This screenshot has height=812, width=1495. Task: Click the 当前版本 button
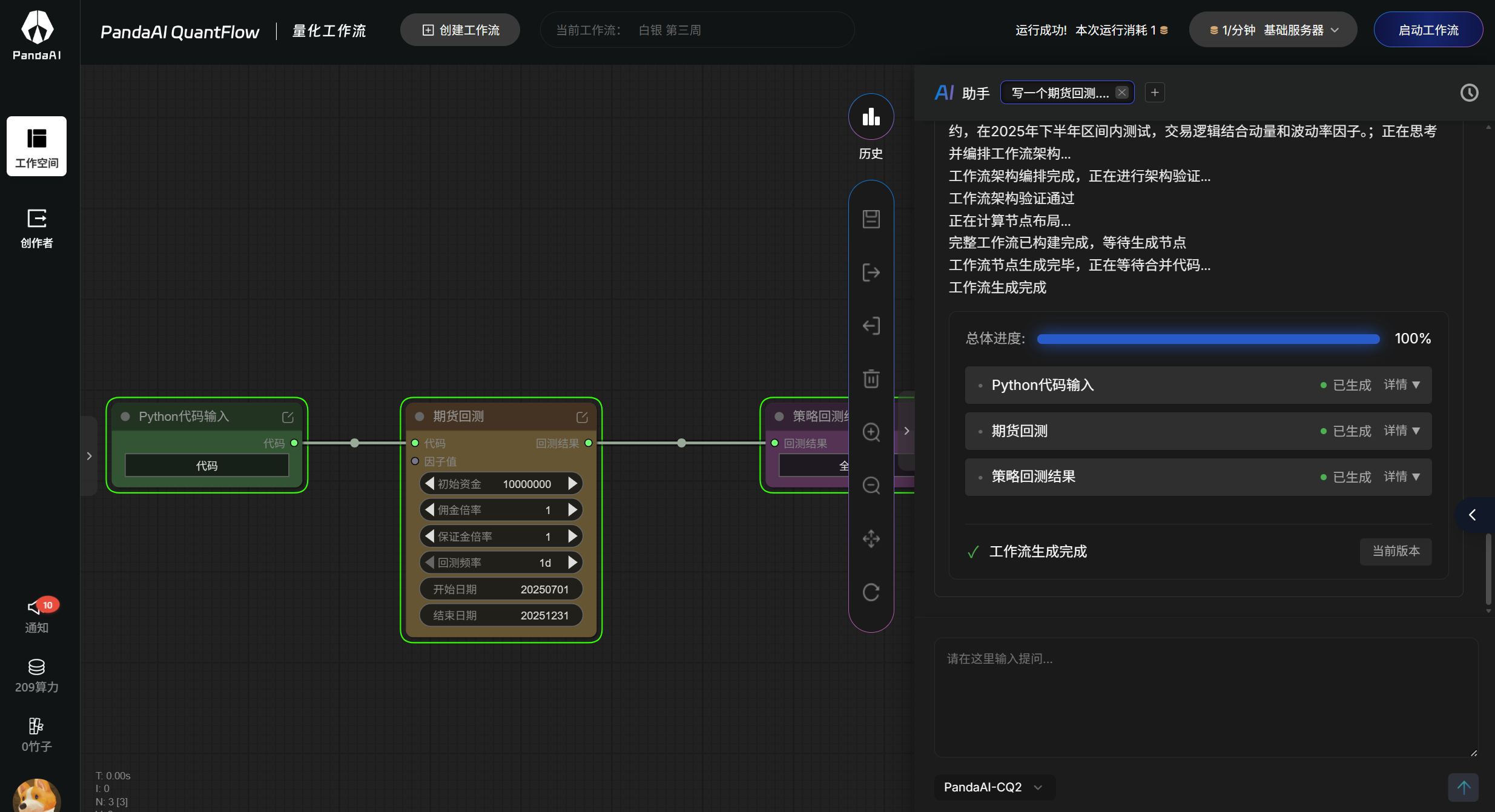(x=1396, y=551)
